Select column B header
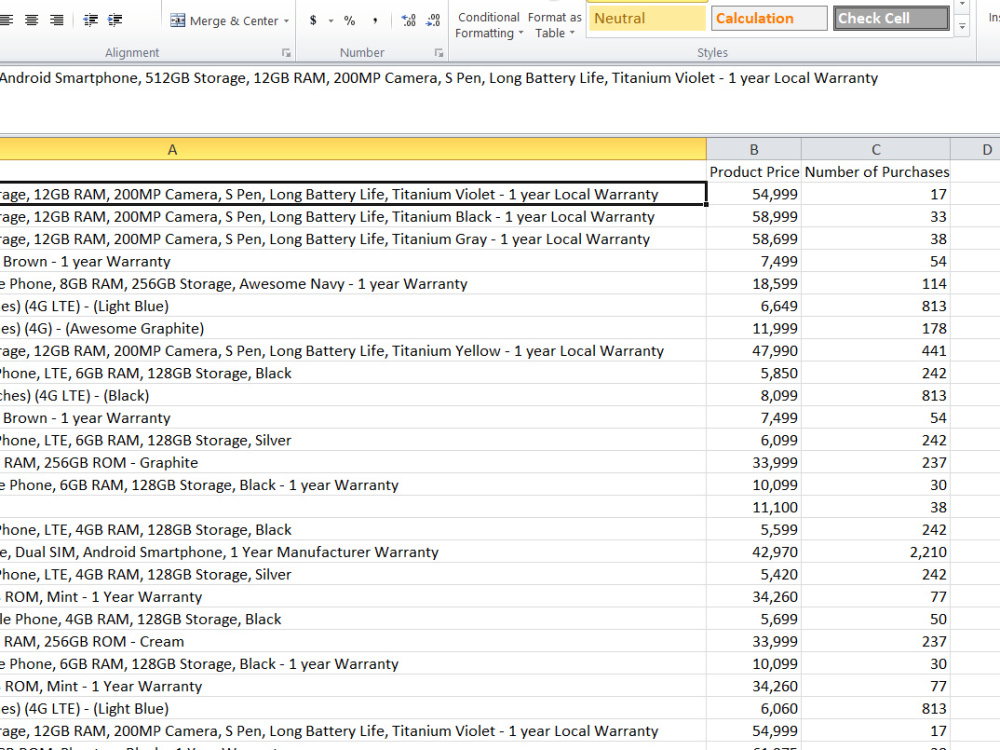This screenshot has height=750, width=1000. click(754, 149)
